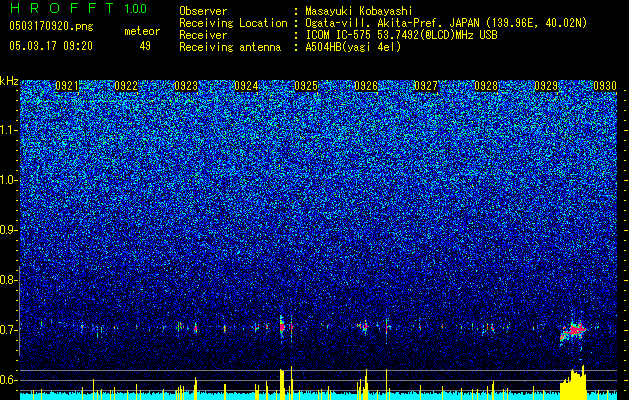The image size is (629, 400).
Task: Select antenna text A504HB(yagi 4el)
Action: pyautogui.click(x=353, y=47)
